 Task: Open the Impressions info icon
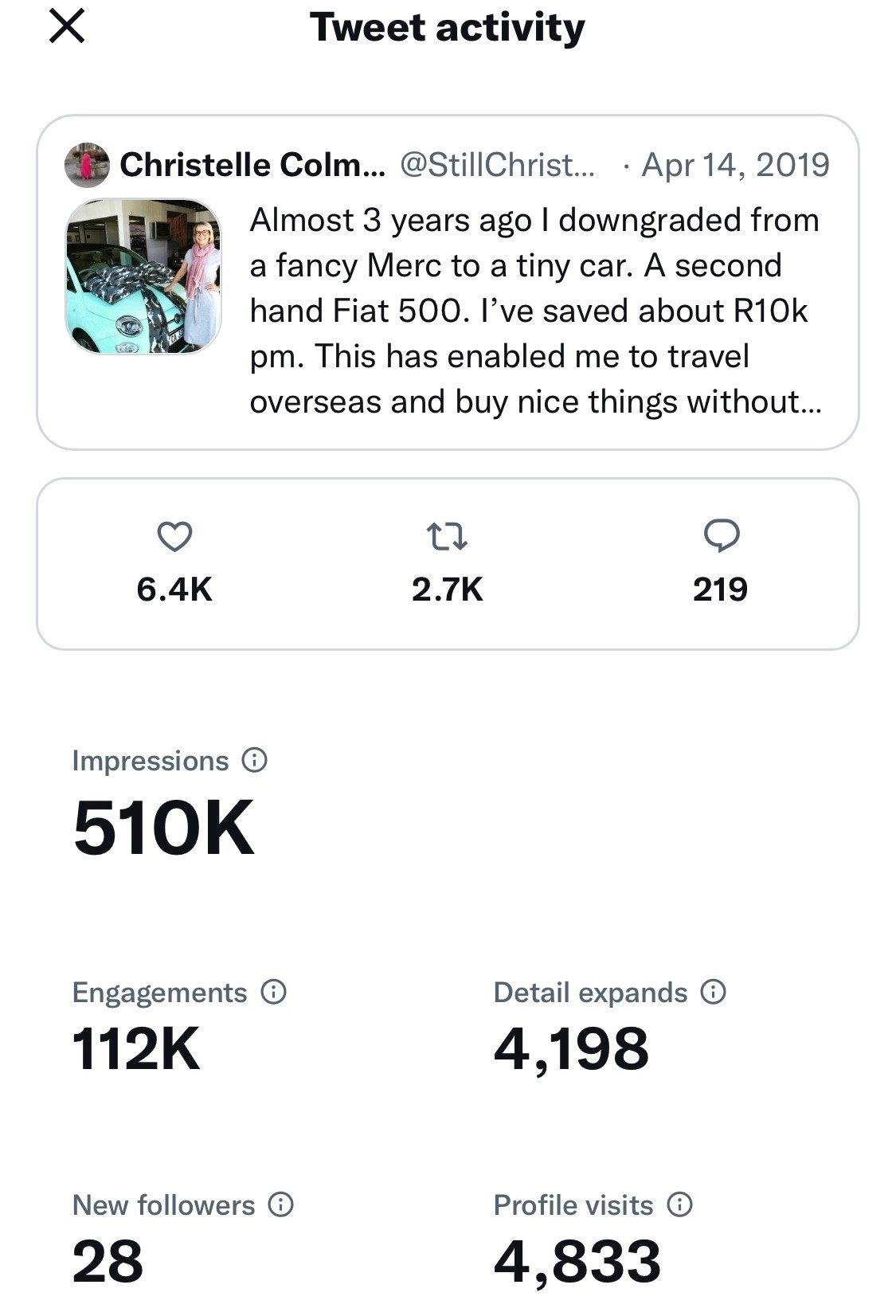click(x=254, y=760)
